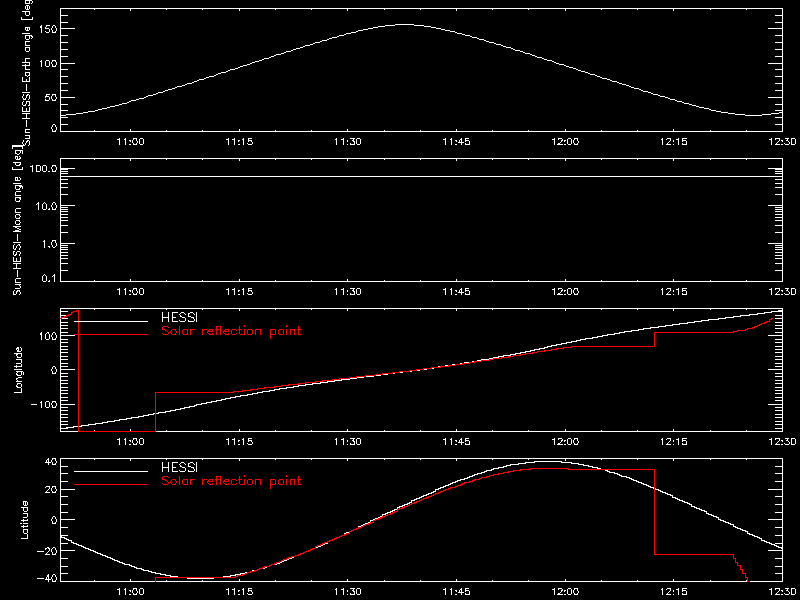This screenshot has width=800, height=600.
Task: Select the Latitude axis label
Action: pyautogui.click(x=24, y=519)
